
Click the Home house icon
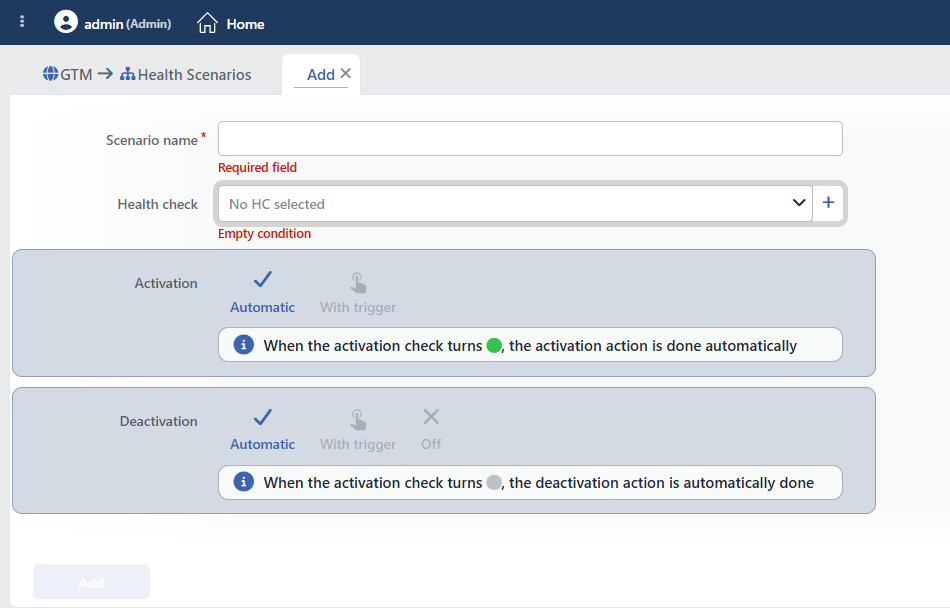point(207,23)
